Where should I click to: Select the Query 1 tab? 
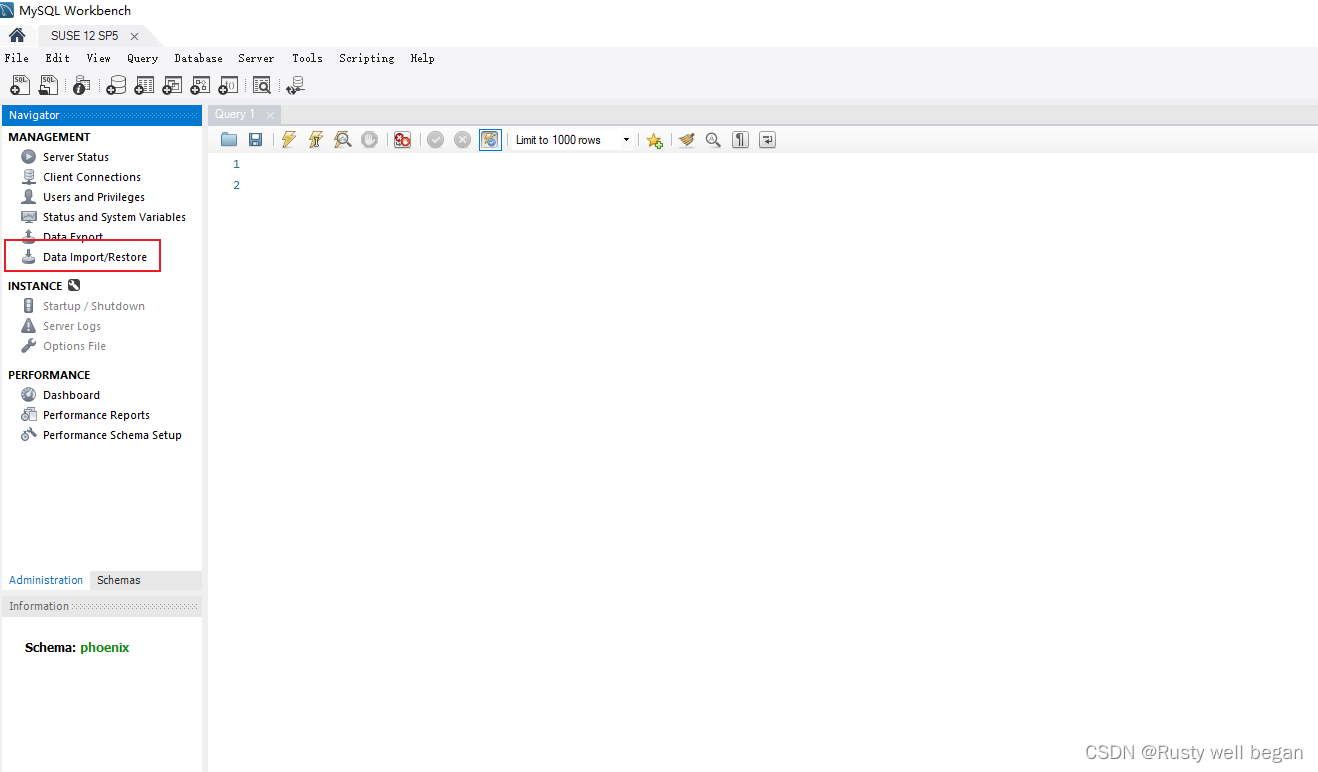pos(235,115)
